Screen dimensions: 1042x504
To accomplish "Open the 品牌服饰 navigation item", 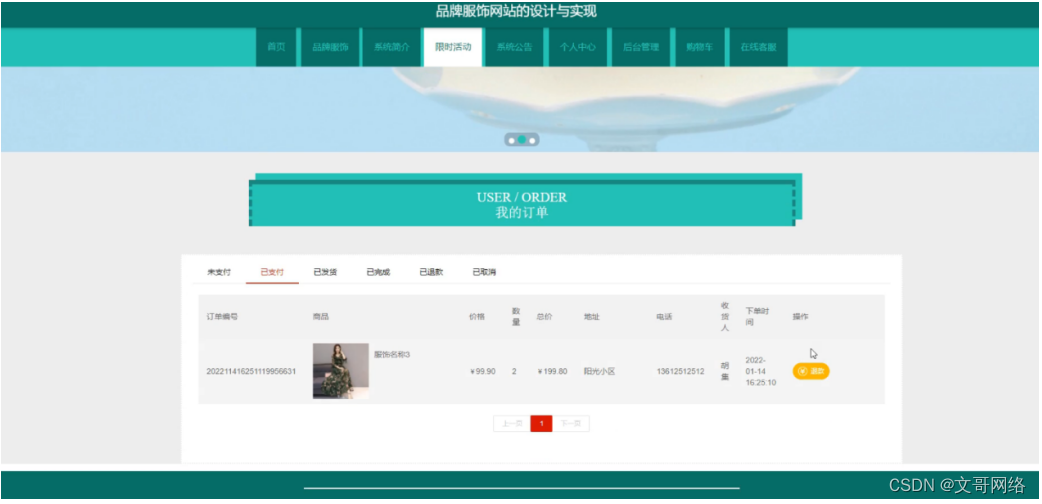I will coord(330,47).
